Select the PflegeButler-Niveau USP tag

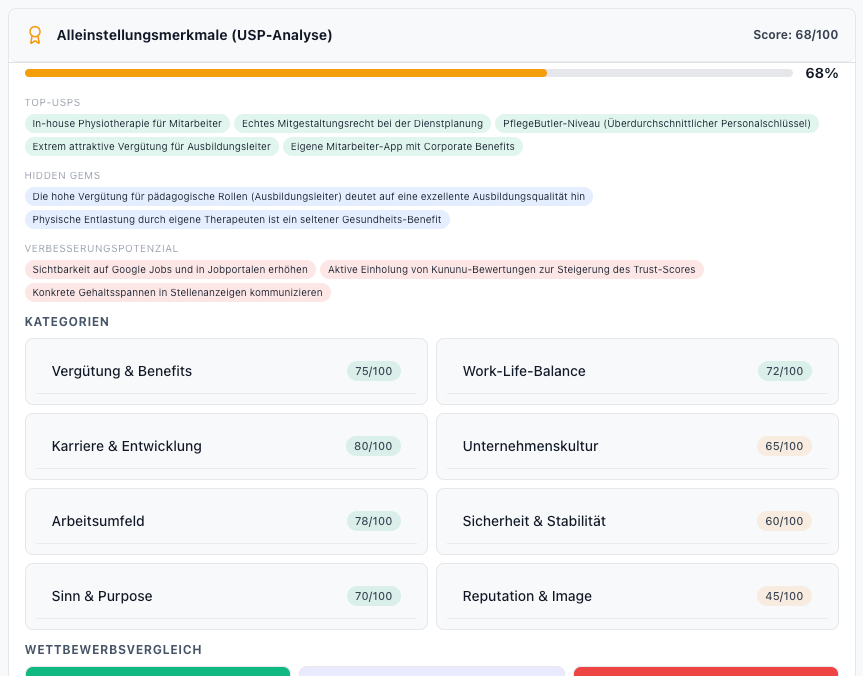click(657, 123)
